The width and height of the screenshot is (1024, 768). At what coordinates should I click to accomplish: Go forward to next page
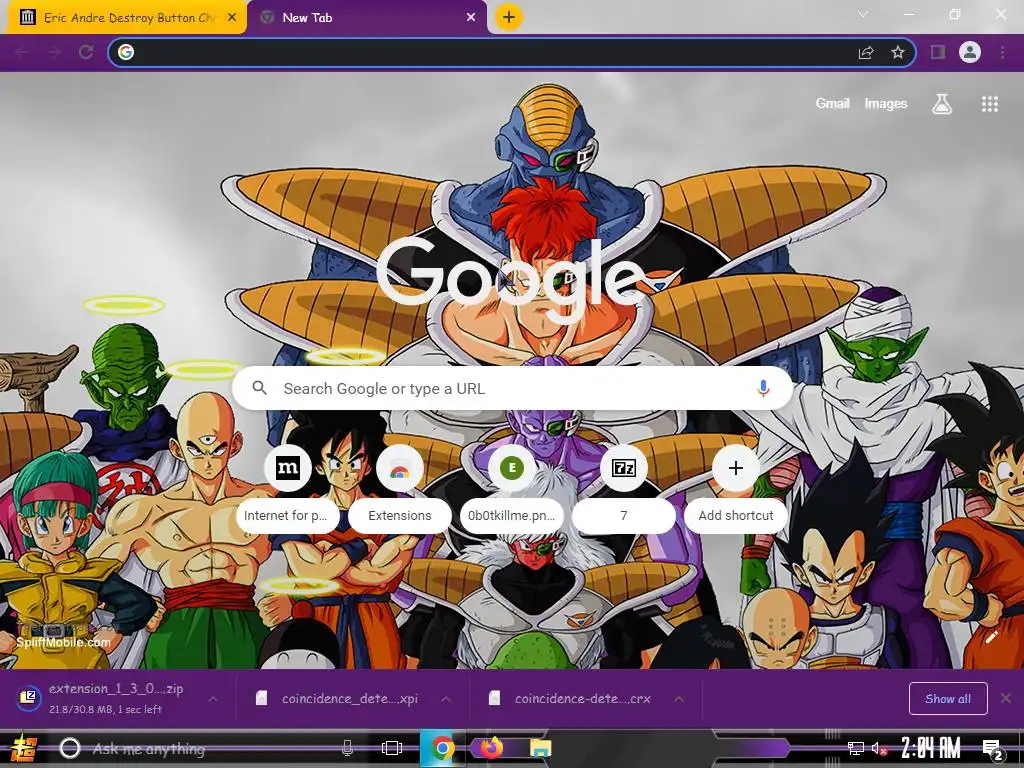click(54, 52)
